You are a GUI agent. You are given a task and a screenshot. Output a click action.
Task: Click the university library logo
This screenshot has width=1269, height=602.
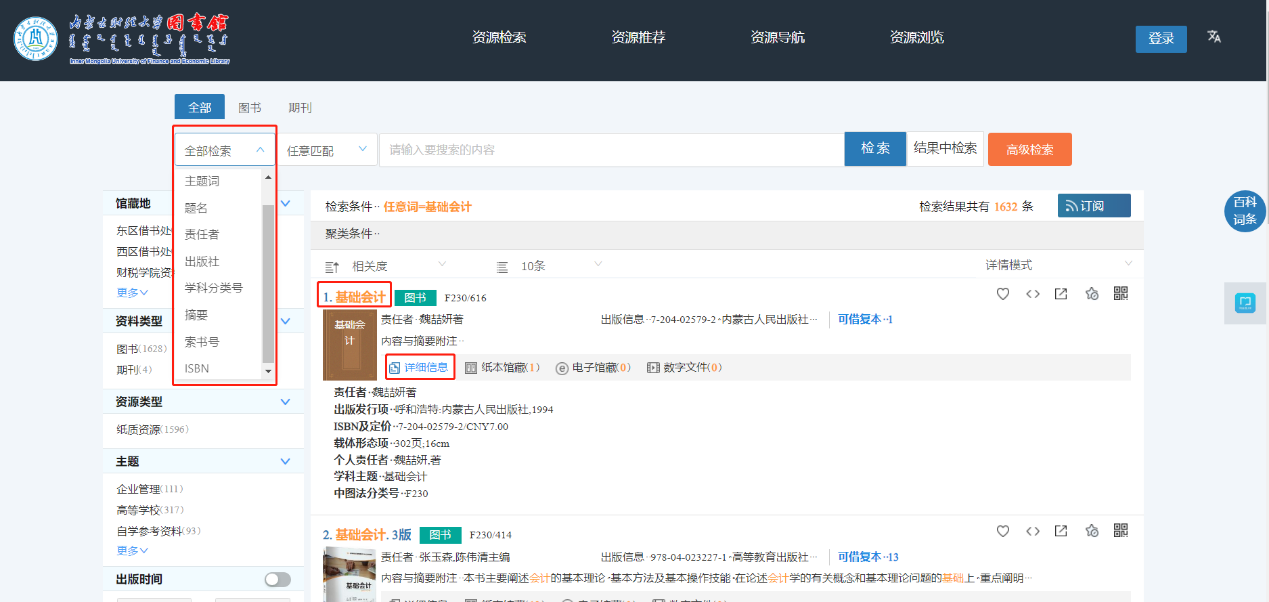tap(121, 40)
